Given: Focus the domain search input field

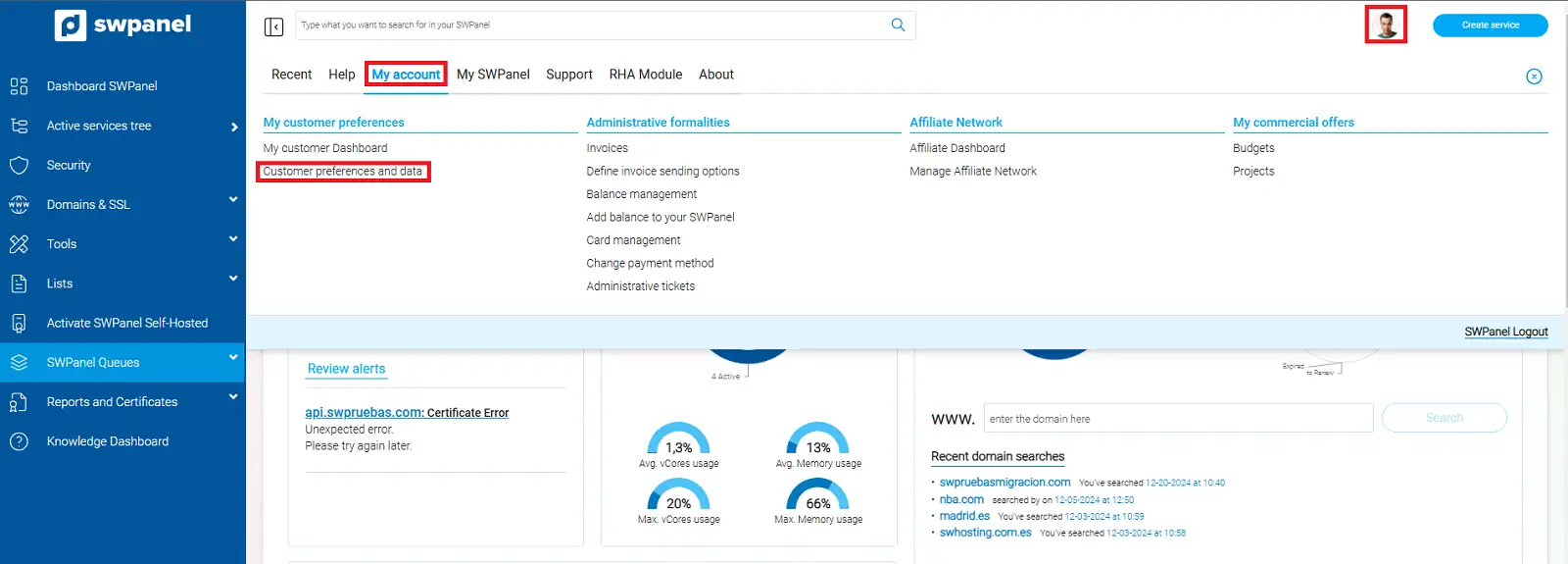Looking at the screenshot, I should click(x=1178, y=419).
